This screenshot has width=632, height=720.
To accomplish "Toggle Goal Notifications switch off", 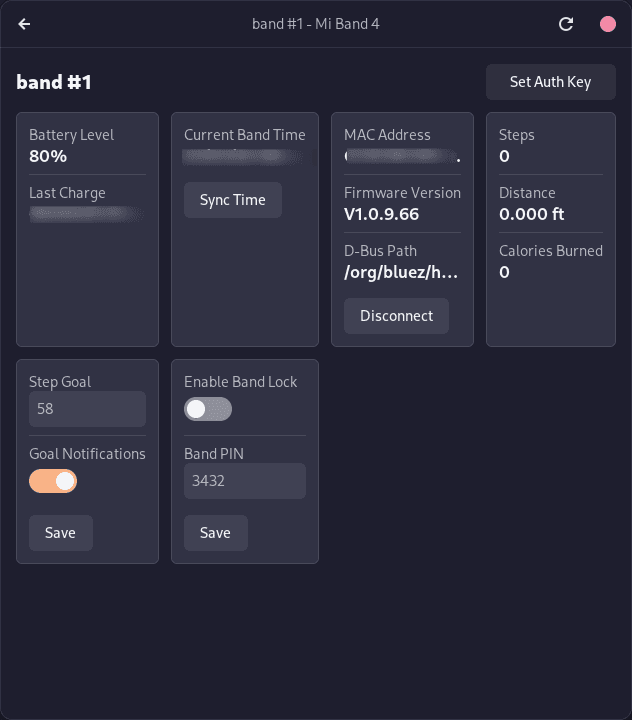I will [x=54, y=481].
